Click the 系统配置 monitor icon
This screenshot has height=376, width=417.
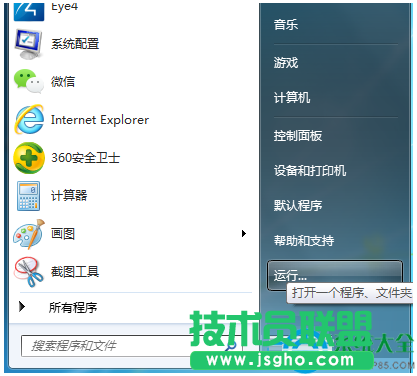(x=28, y=44)
